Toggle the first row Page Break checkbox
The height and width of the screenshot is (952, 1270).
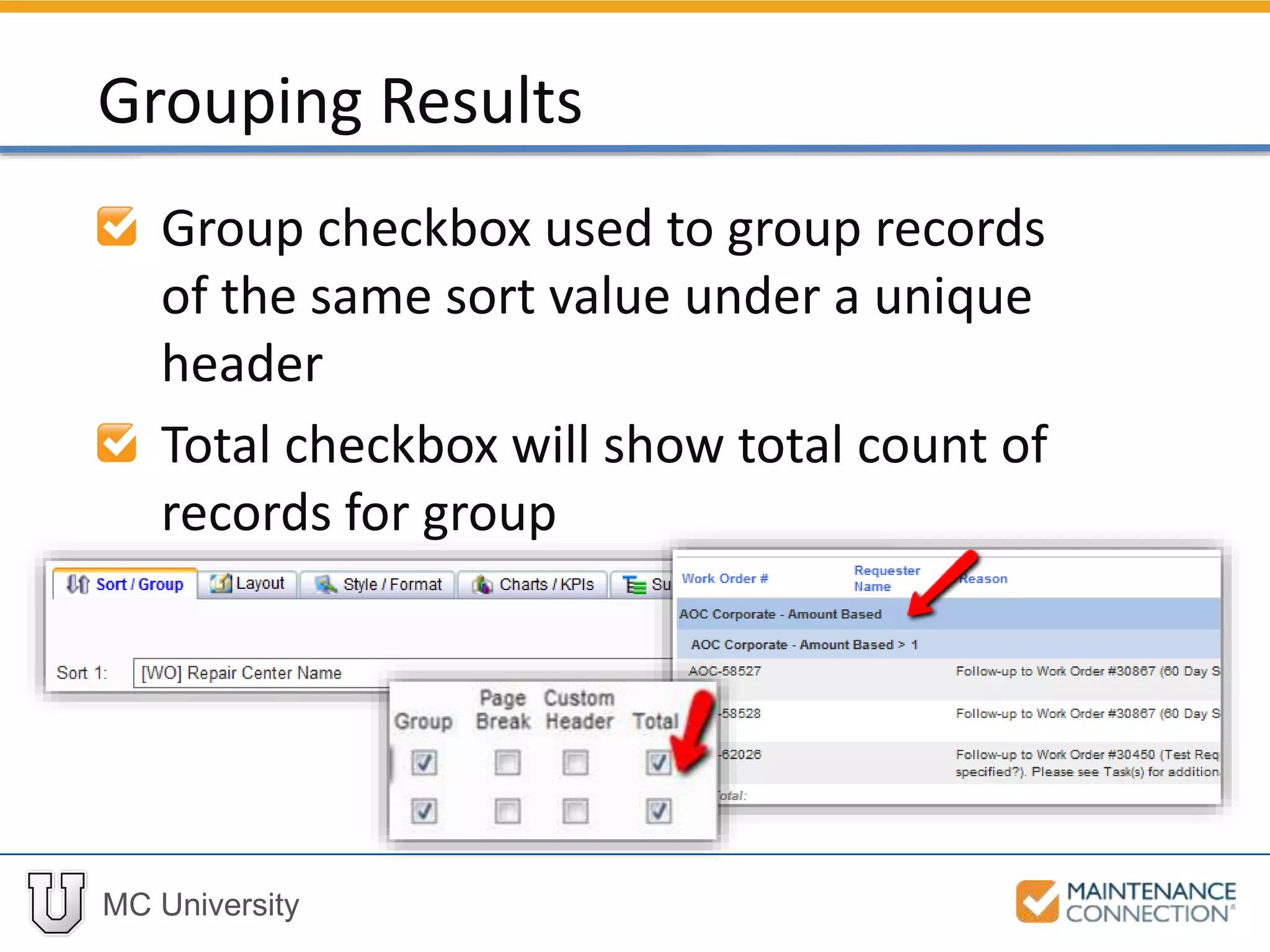coord(507,762)
